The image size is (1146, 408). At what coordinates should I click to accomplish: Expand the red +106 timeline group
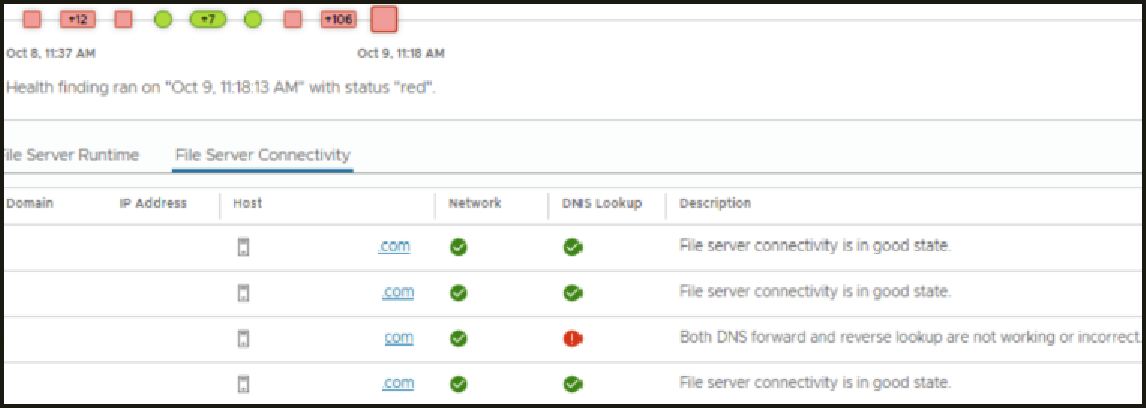click(x=340, y=19)
